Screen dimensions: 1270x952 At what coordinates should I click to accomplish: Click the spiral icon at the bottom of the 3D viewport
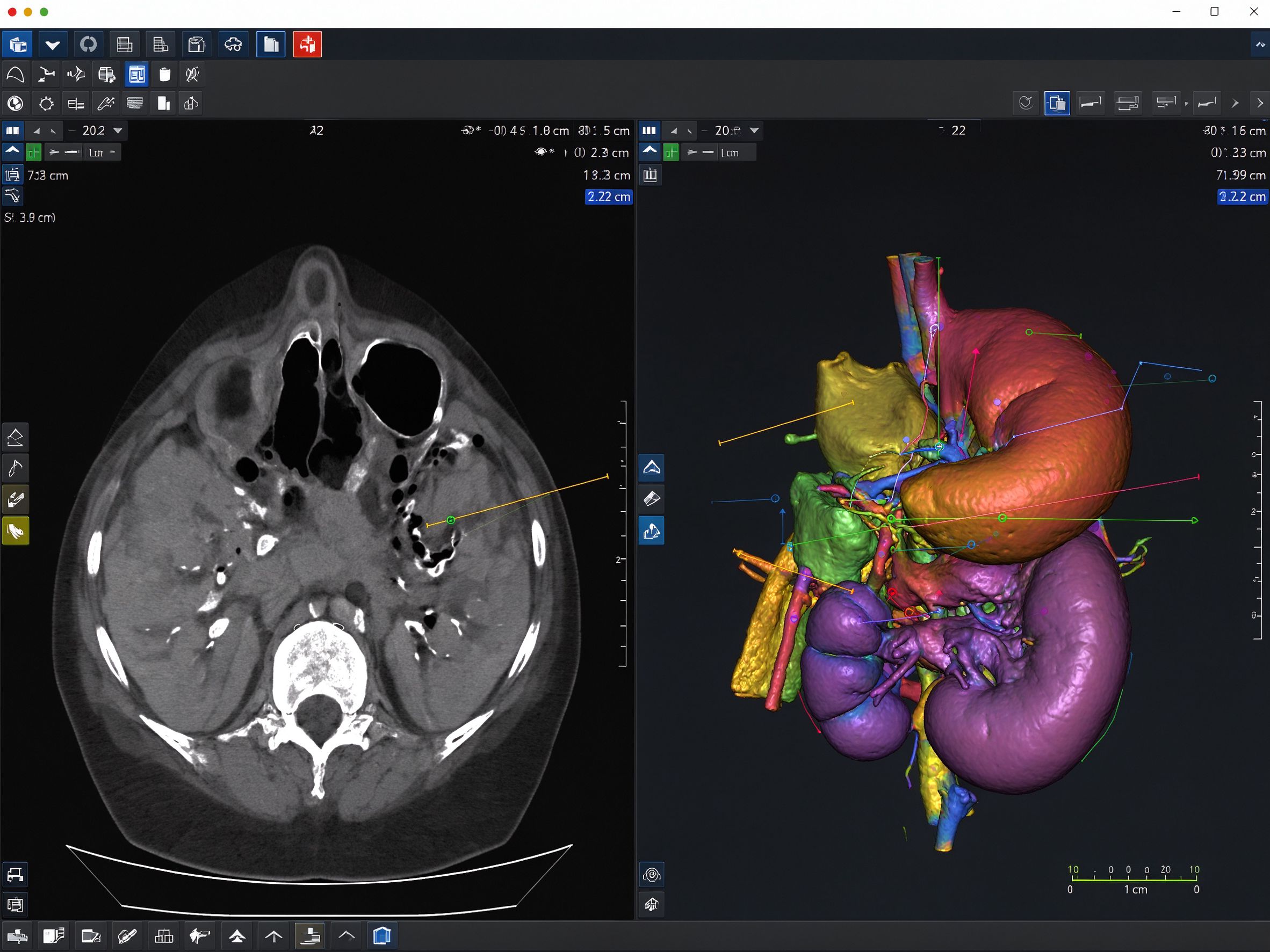tap(652, 875)
